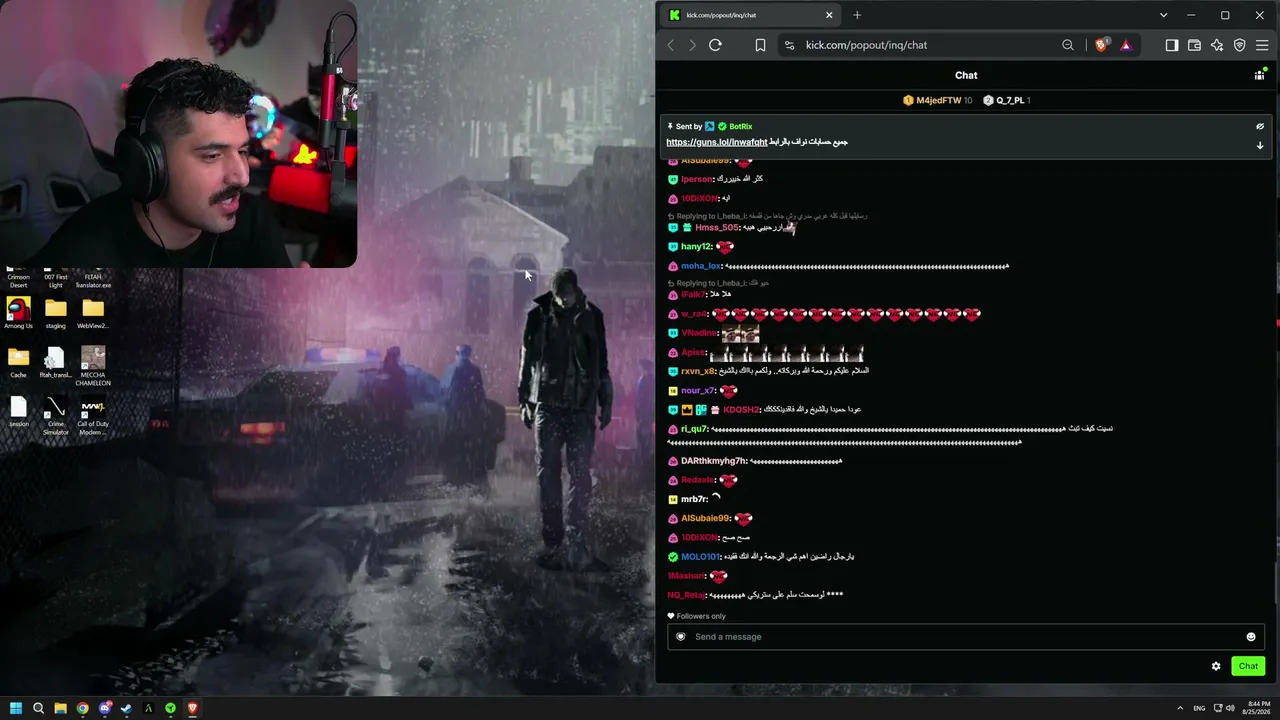The width and height of the screenshot is (1280, 720).
Task: Open the emoji picker in chat input
Action: pos(1250,637)
